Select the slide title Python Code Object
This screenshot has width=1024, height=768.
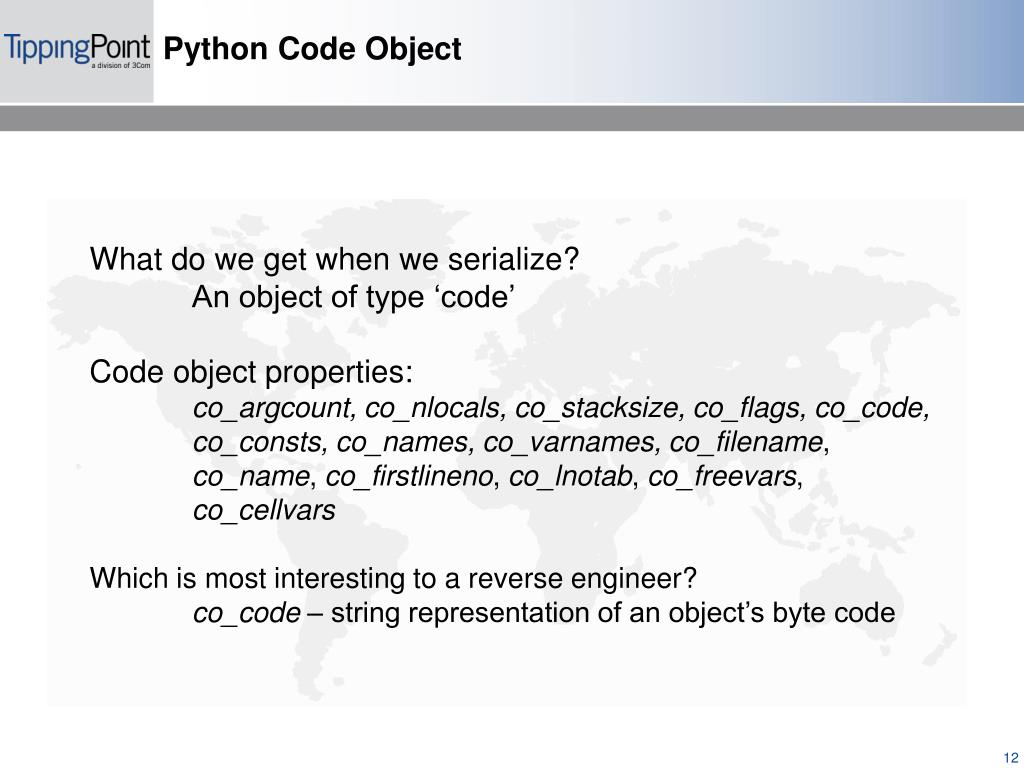(312, 49)
